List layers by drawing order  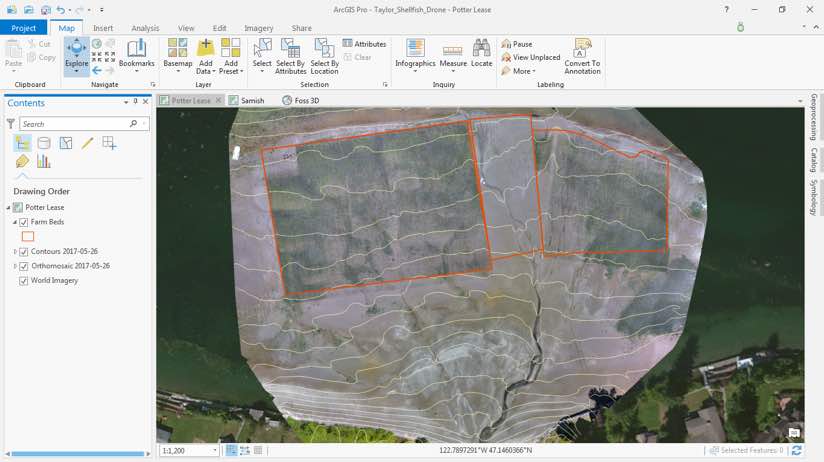tap(23, 143)
